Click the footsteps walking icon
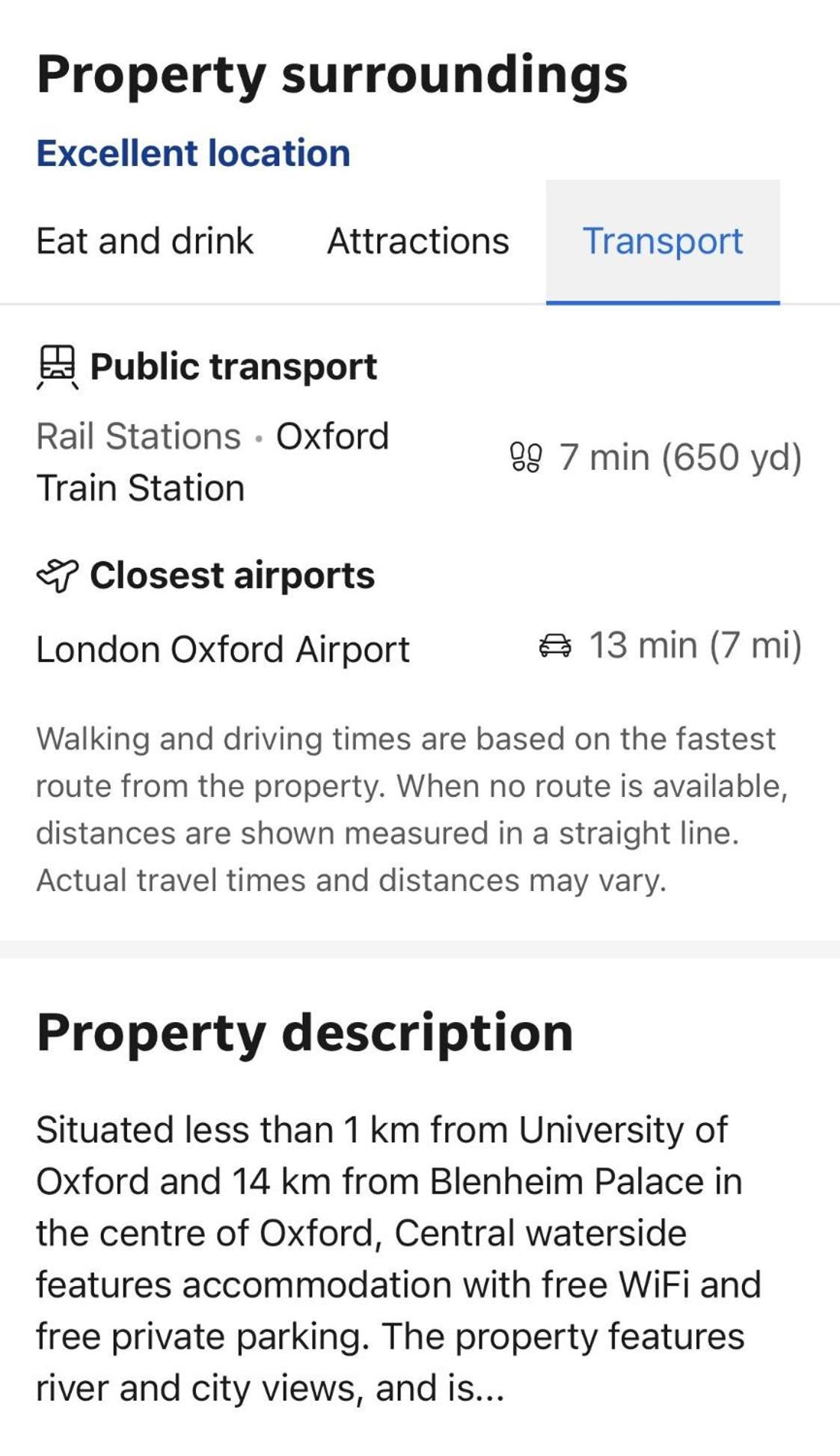This screenshot has height=1456, width=840. tap(525, 457)
